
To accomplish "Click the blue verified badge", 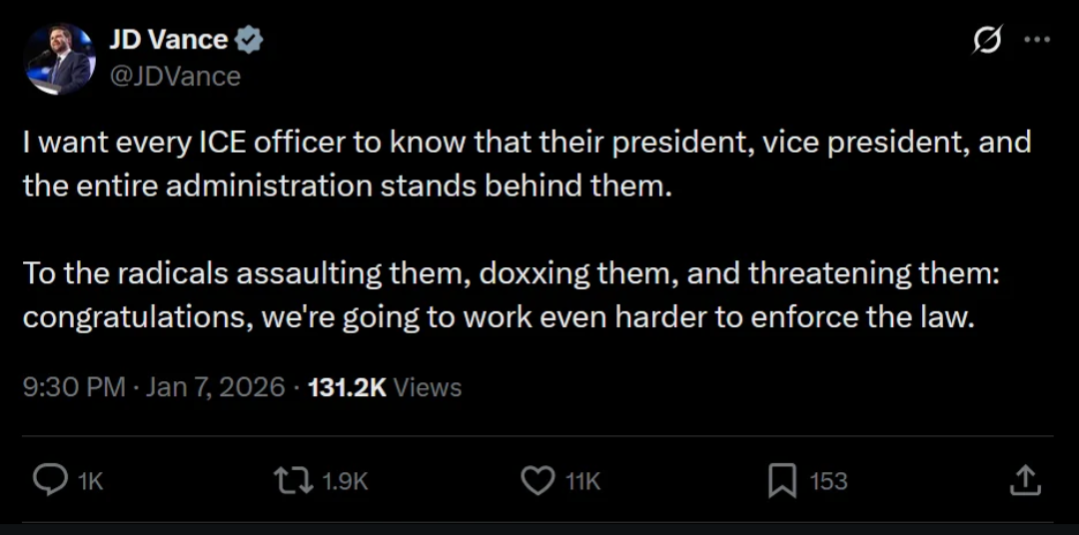I will [x=250, y=41].
